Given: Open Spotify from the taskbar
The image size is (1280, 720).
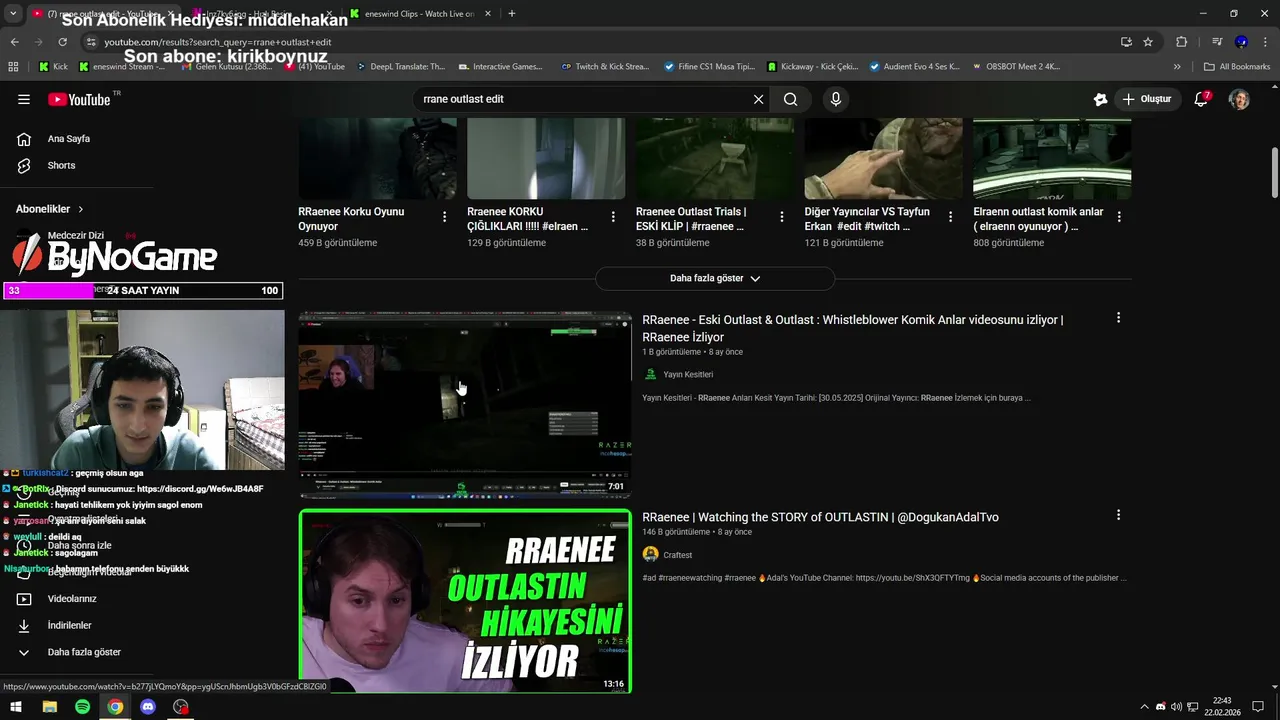Looking at the screenshot, I should 82,707.
